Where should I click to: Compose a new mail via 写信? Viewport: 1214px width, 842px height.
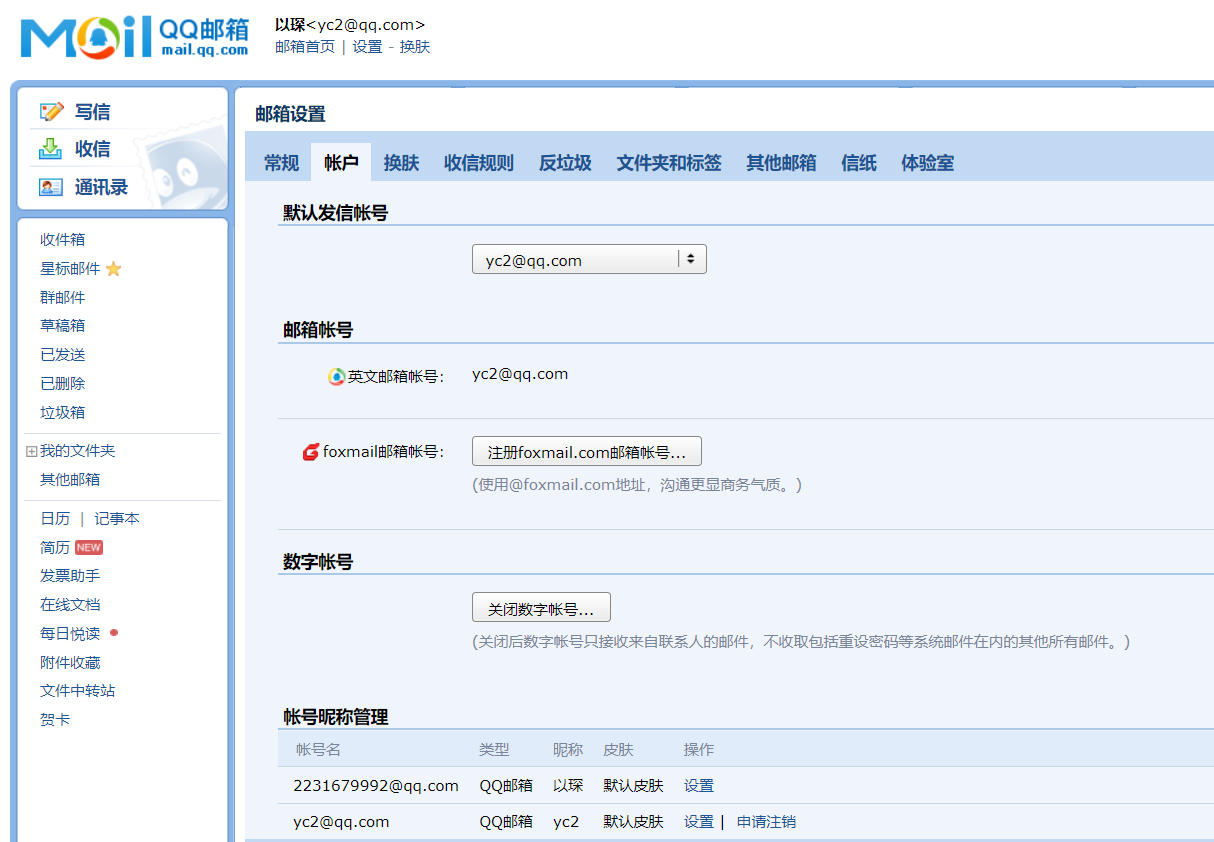tap(92, 111)
